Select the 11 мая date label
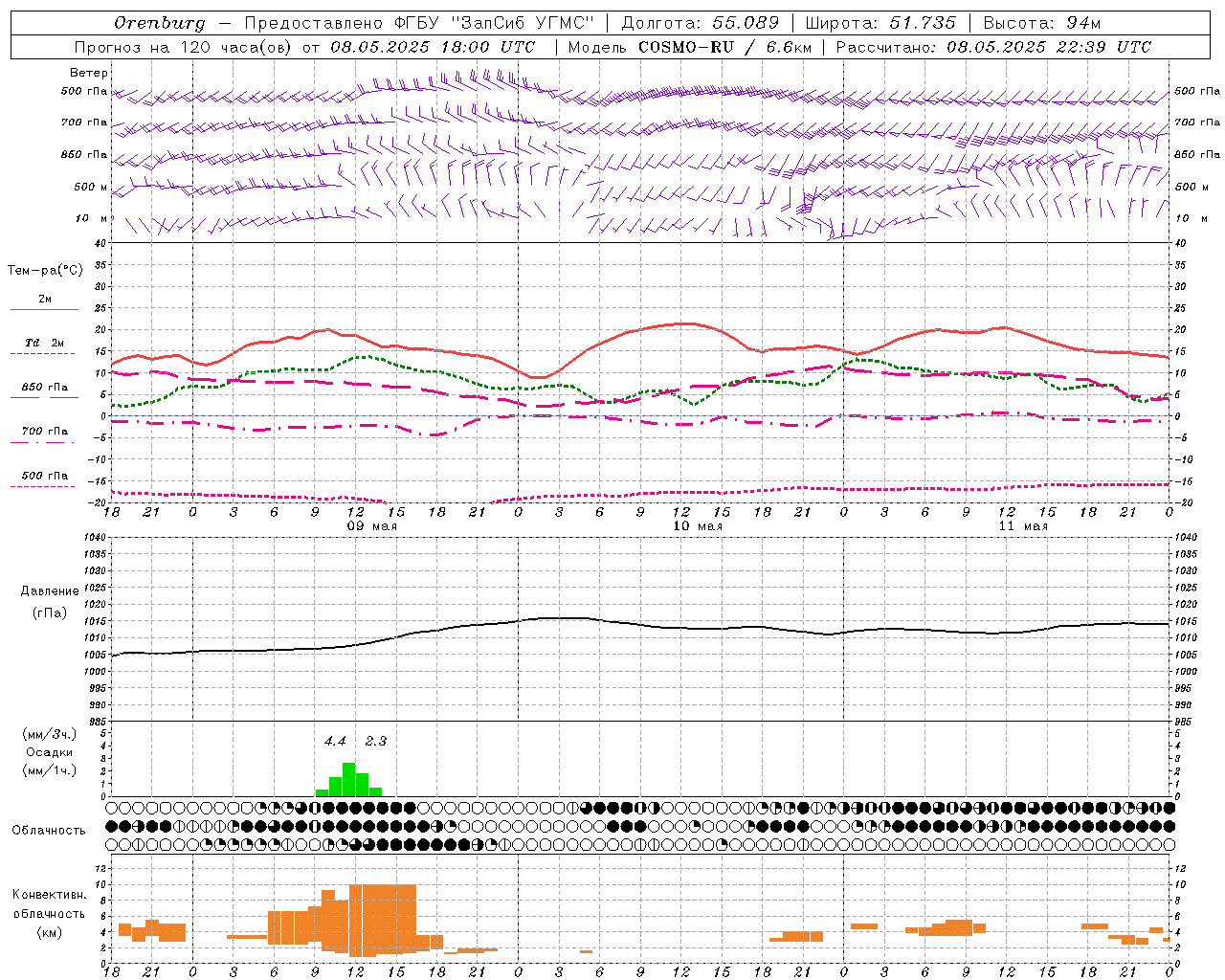Screen dimensions: 1225x980 (1023, 526)
